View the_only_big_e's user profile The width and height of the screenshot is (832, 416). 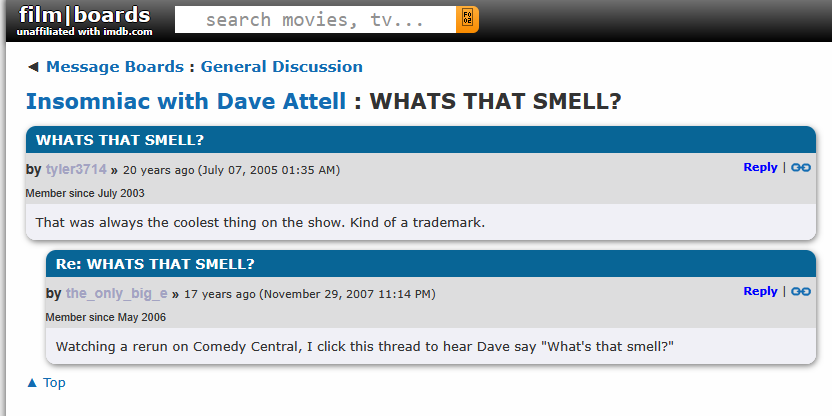pos(117,293)
